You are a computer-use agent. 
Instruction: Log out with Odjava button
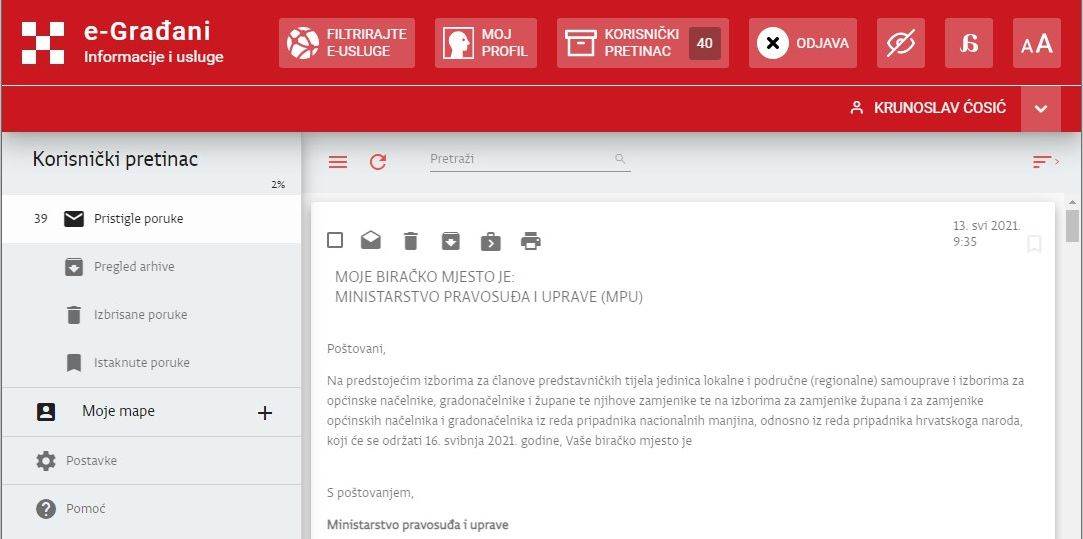tap(803, 43)
